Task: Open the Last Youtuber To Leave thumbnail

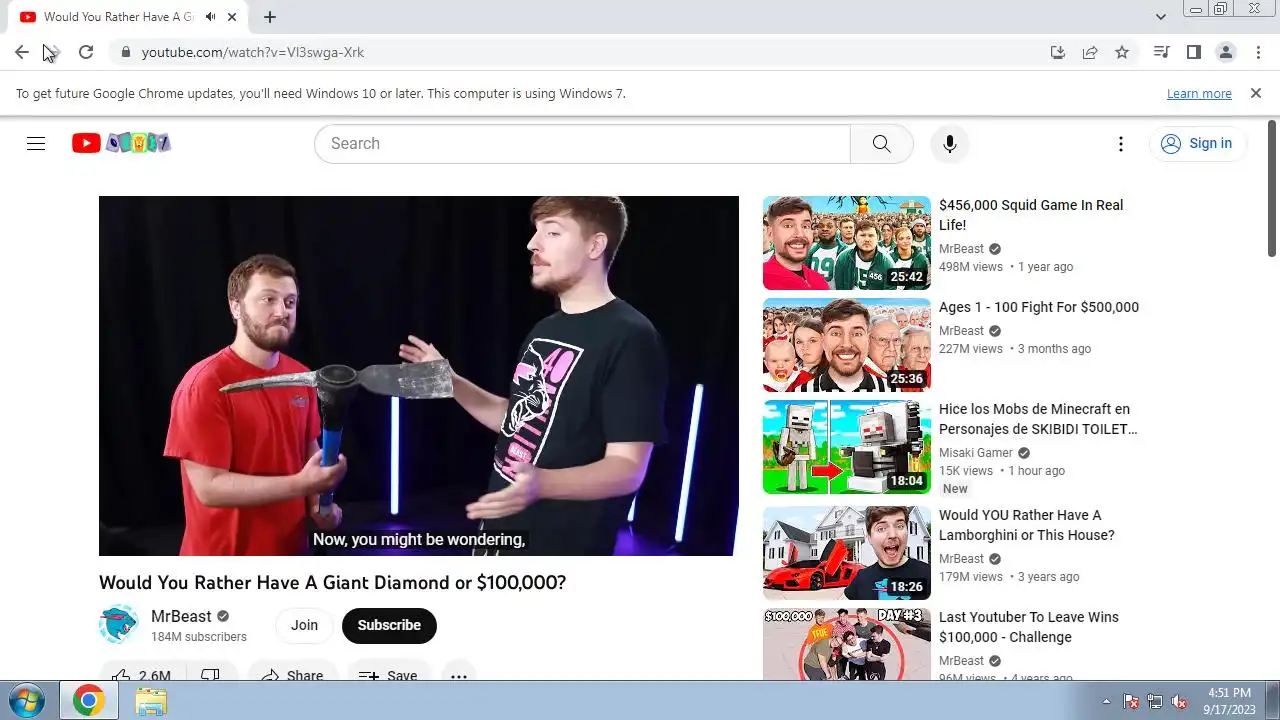Action: [x=847, y=644]
